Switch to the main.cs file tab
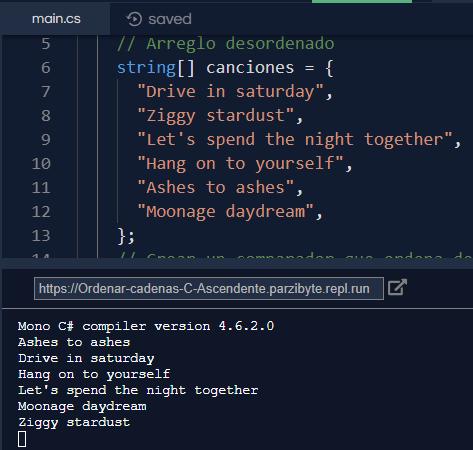 [56, 19]
